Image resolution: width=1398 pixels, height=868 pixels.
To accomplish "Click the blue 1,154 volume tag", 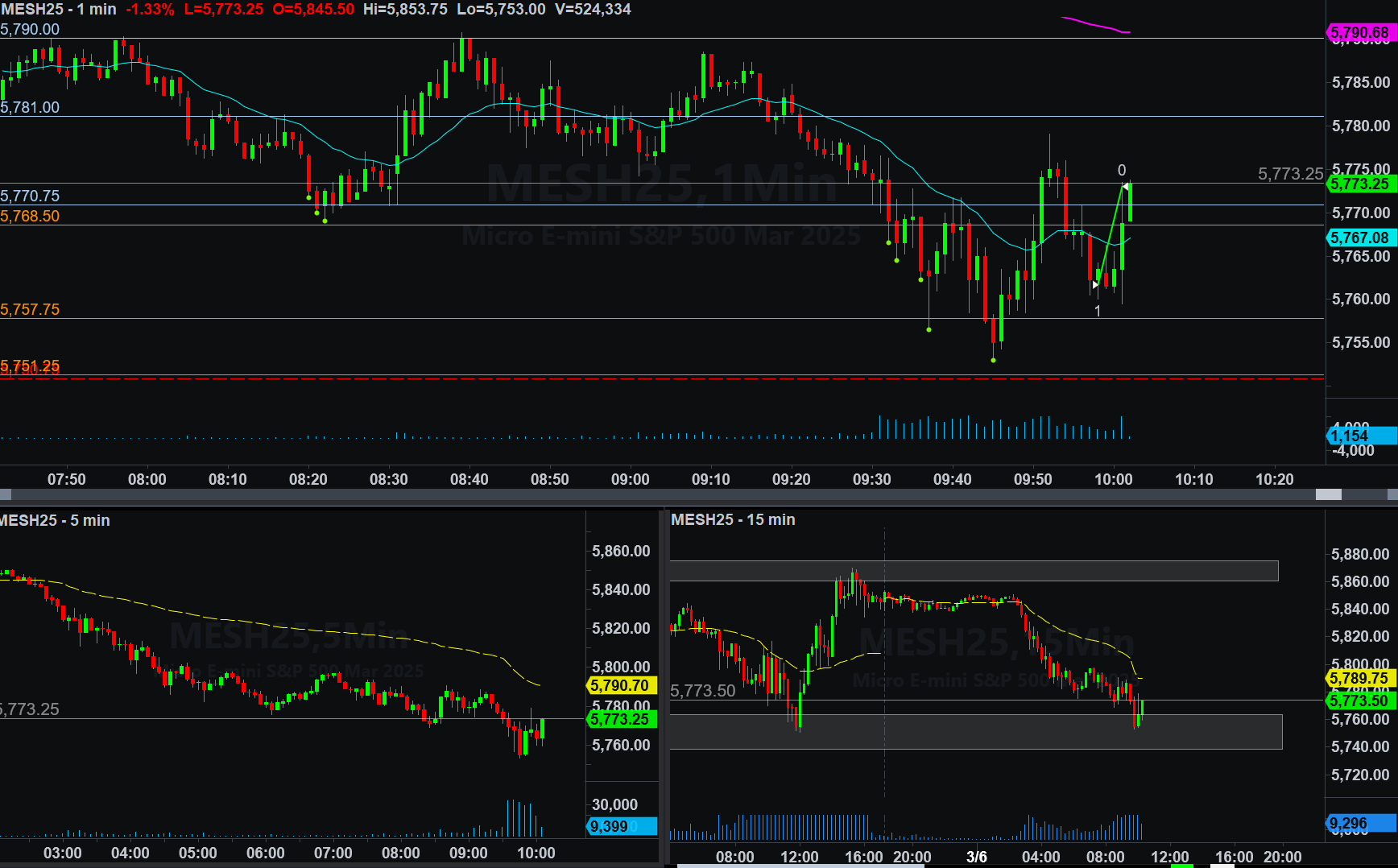I will click(x=1361, y=436).
